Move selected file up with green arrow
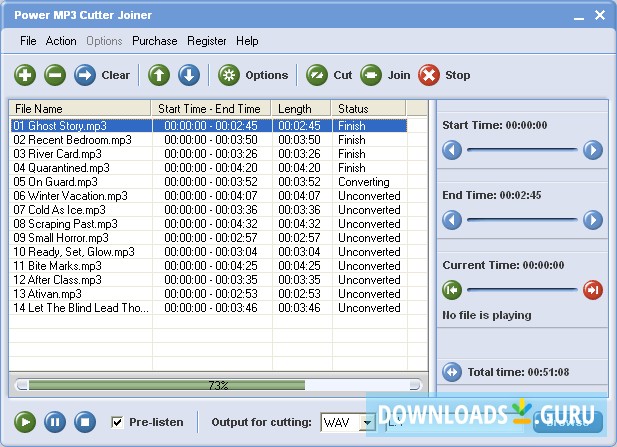 click(159, 75)
